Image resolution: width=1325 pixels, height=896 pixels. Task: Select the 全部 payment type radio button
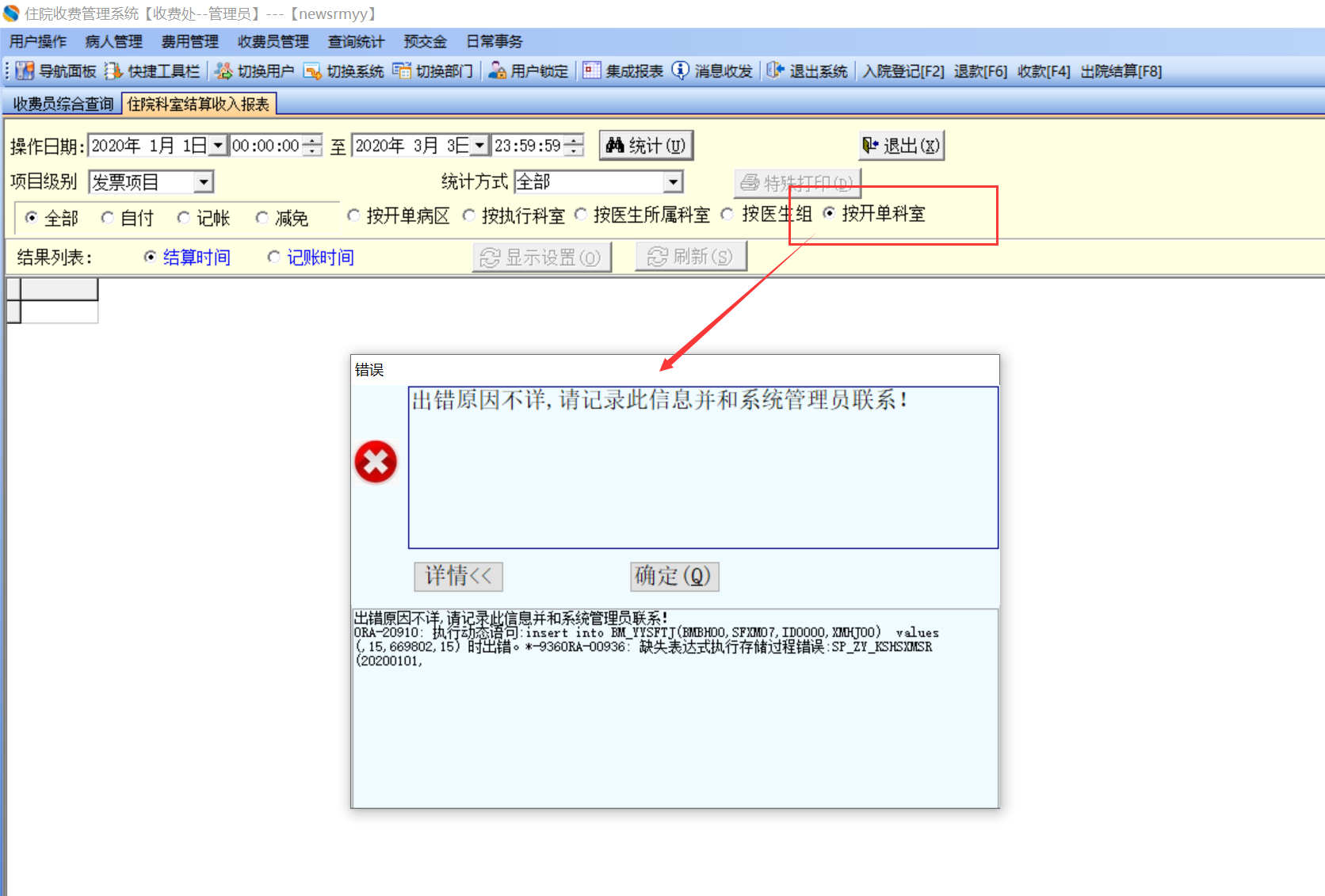click(x=32, y=217)
